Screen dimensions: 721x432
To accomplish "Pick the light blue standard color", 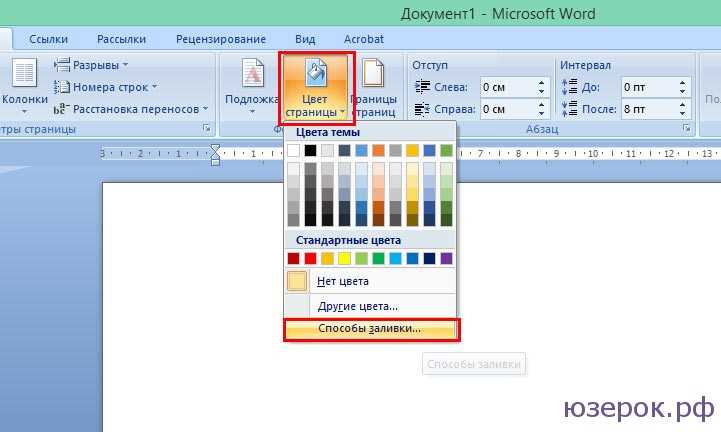I will (x=395, y=259).
